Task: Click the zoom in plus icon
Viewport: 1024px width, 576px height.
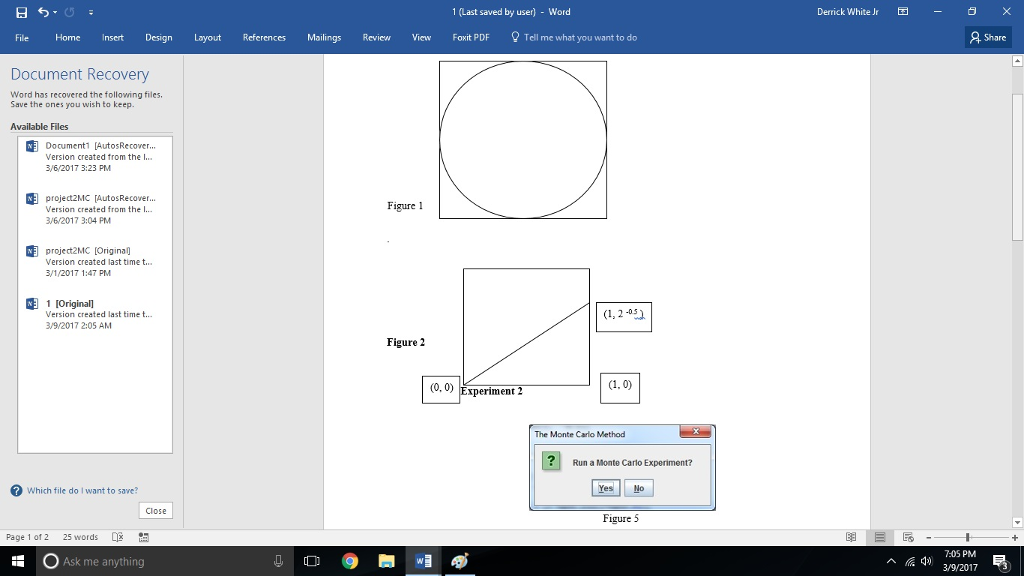Action: (x=1014, y=537)
